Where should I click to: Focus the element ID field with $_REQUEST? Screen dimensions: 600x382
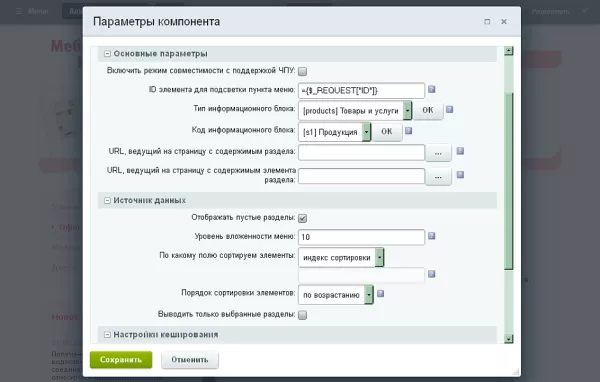point(361,91)
